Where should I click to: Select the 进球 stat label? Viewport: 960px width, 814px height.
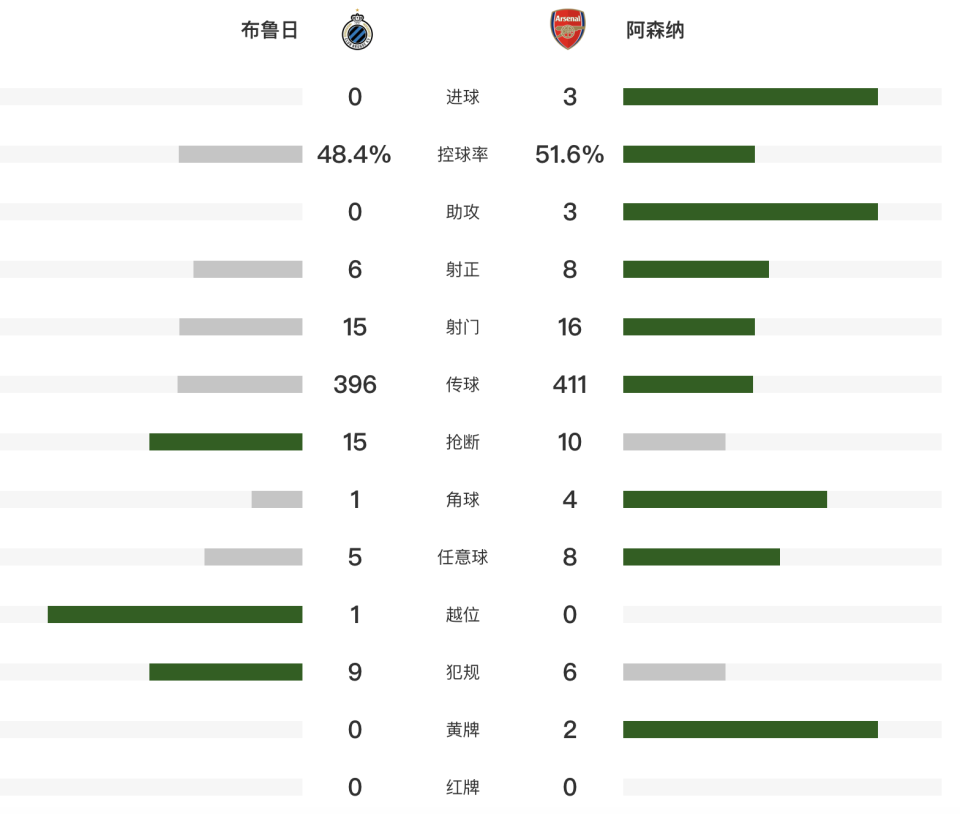pyautogui.click(x=462, y=97)
